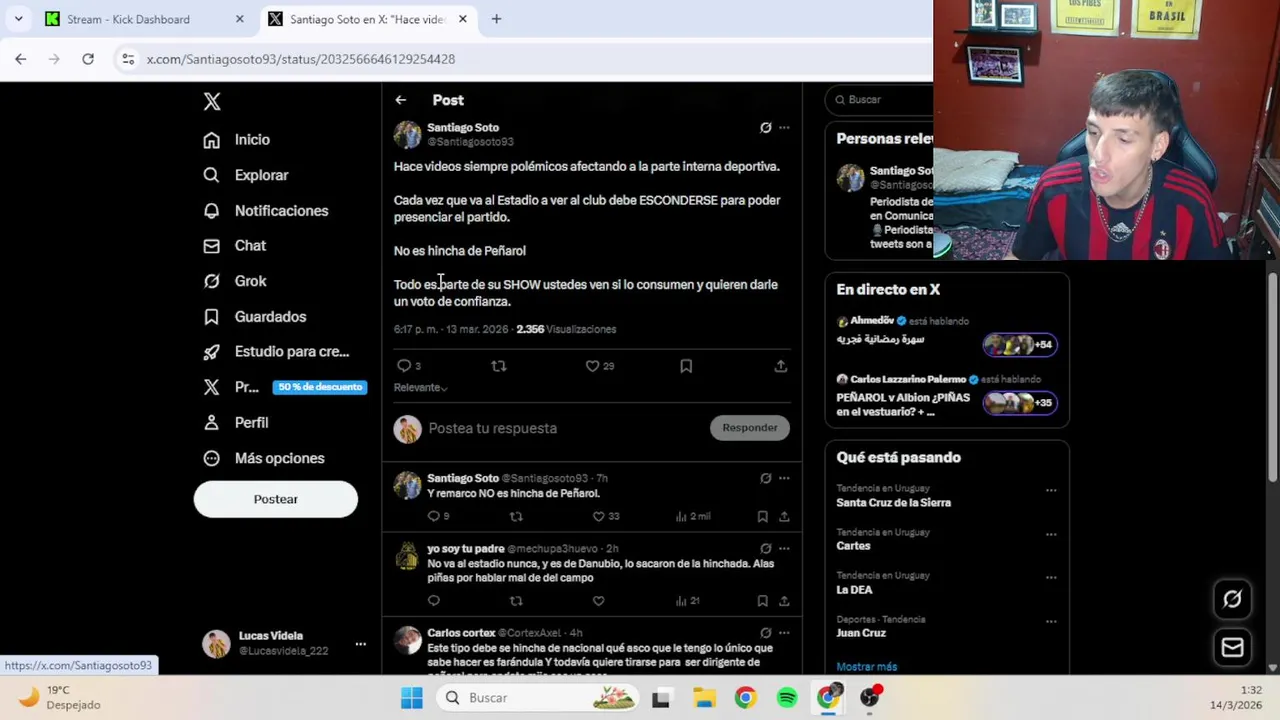
Task: Open the Windows Start menu
Action: [412, 698]
